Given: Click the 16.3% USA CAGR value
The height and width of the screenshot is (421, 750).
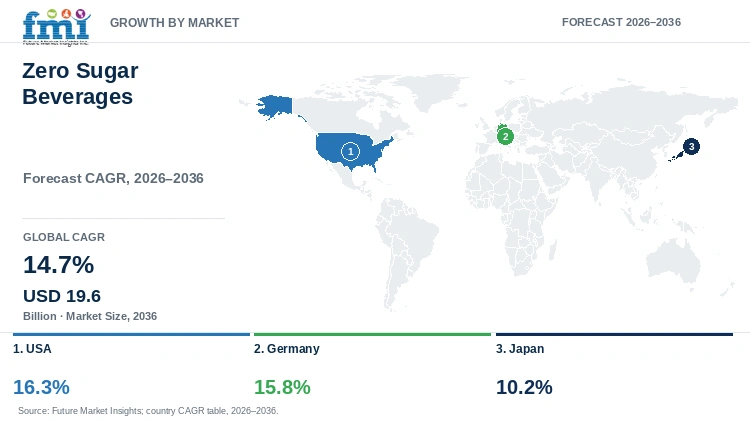Looking at the screenshot, I should pyautogui.click(x=41, y=387).
